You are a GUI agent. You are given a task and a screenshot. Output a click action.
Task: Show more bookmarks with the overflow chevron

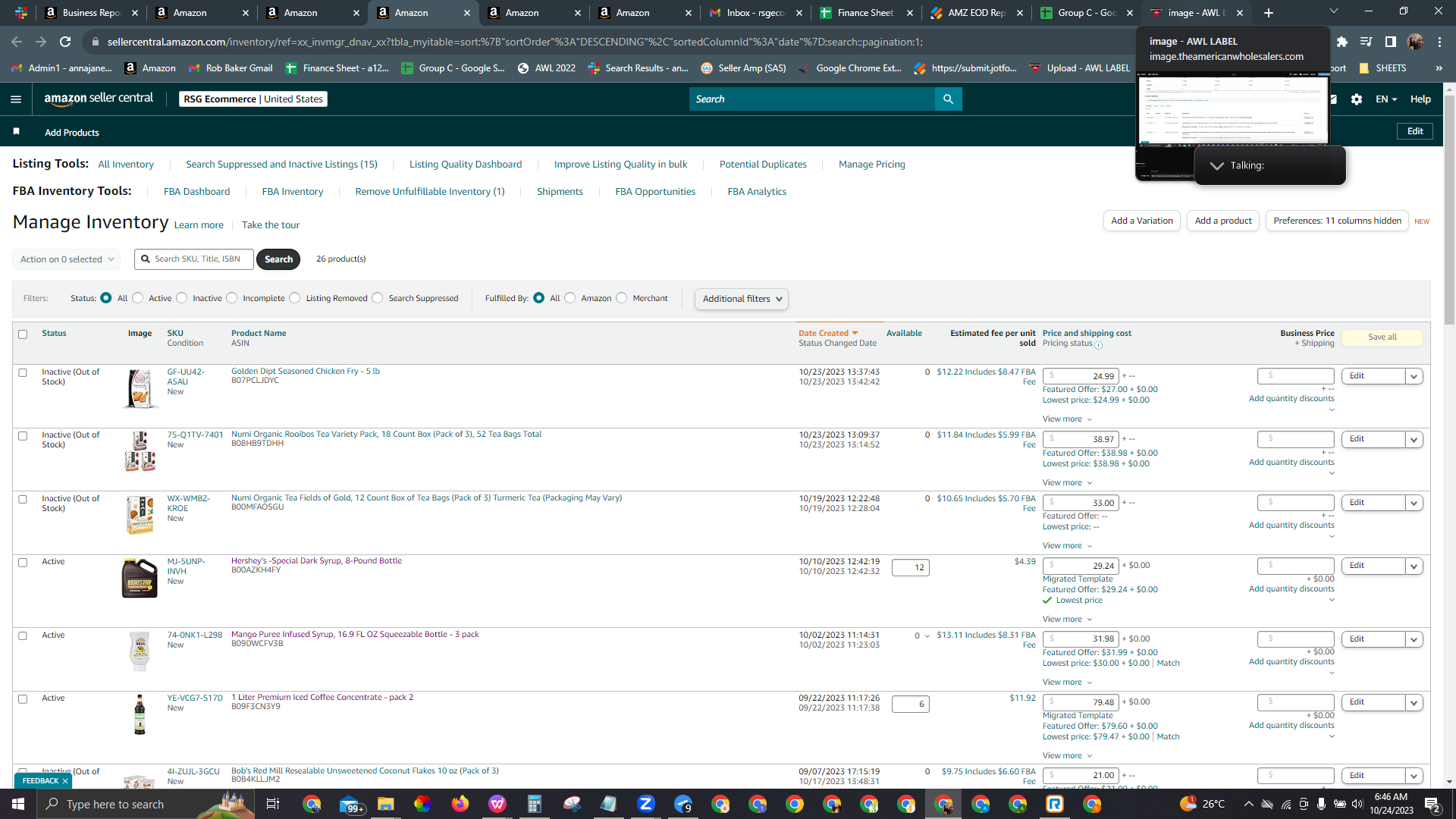(1439, 68)
